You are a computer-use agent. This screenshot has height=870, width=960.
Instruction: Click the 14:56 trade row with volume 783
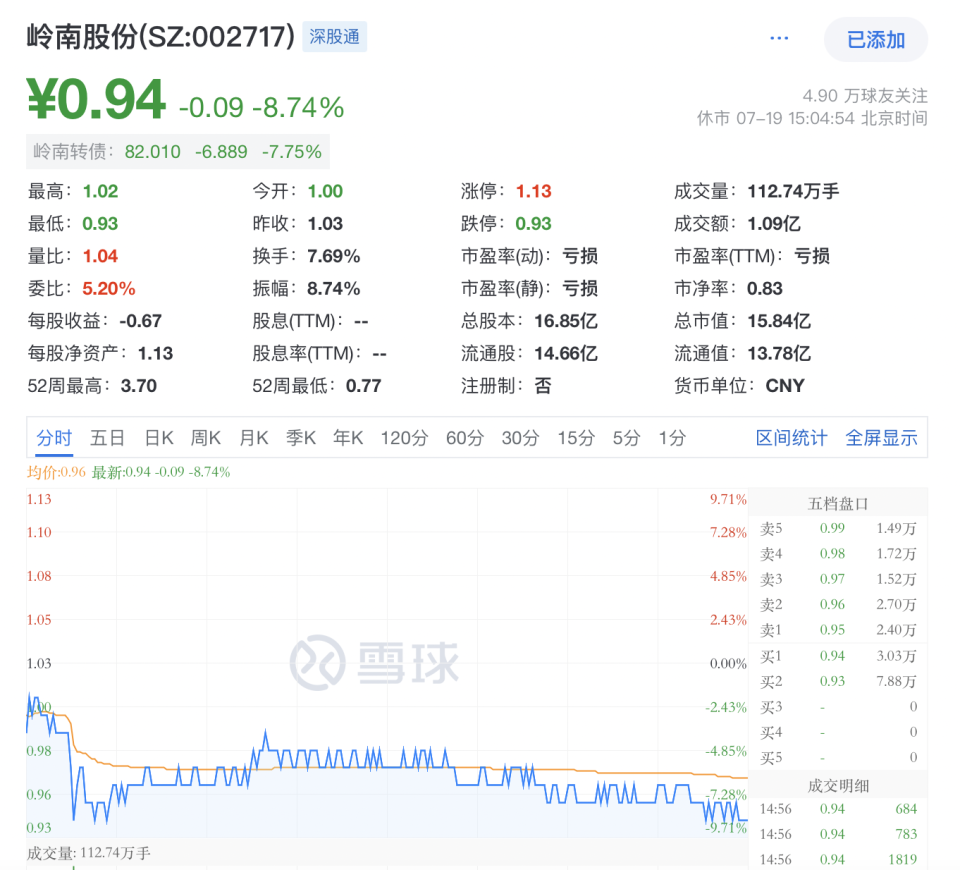tap(838, 834)
